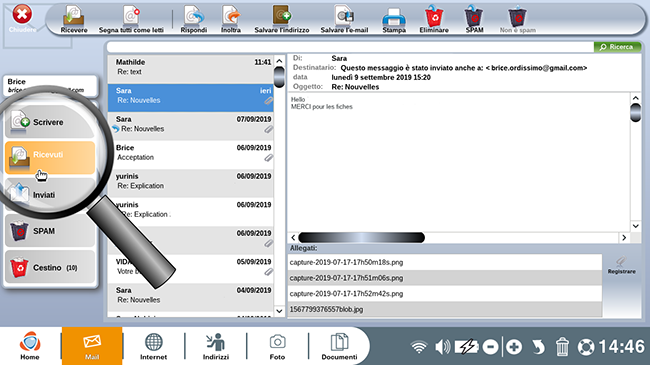Viewport: 650px width, 365px height.
Task: Open Internet from bottom bar
Action: point(153,346)
